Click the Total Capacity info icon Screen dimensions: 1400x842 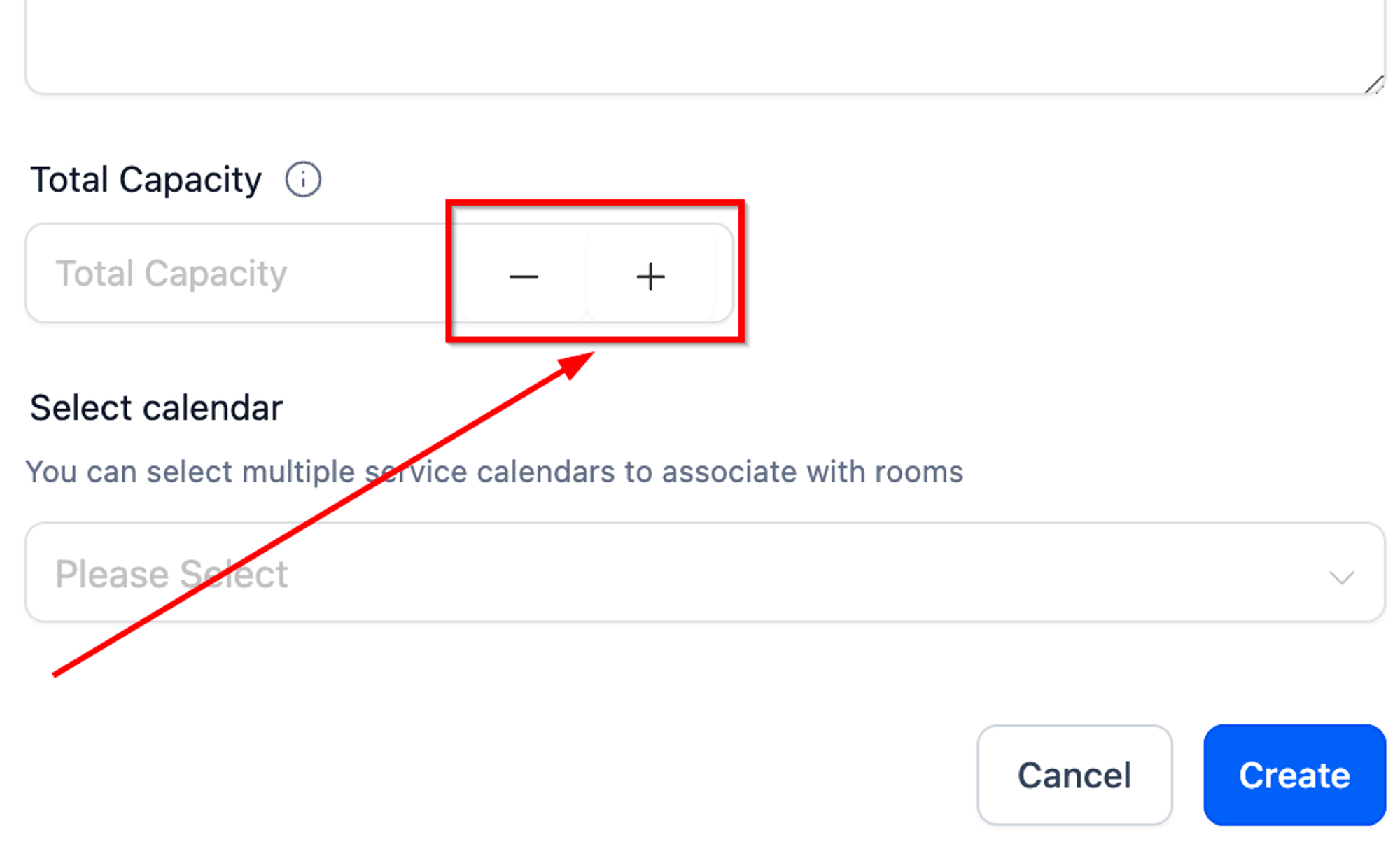[303, 180]
